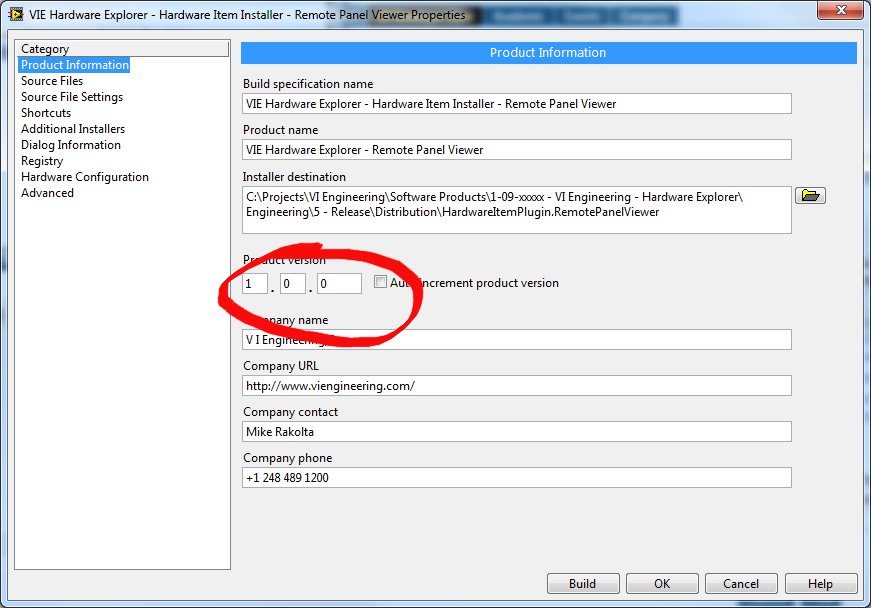This screenshot has height=608, width=871.
Task: Click the LabVIEW icon in the title bar
Action: (16, 15)
